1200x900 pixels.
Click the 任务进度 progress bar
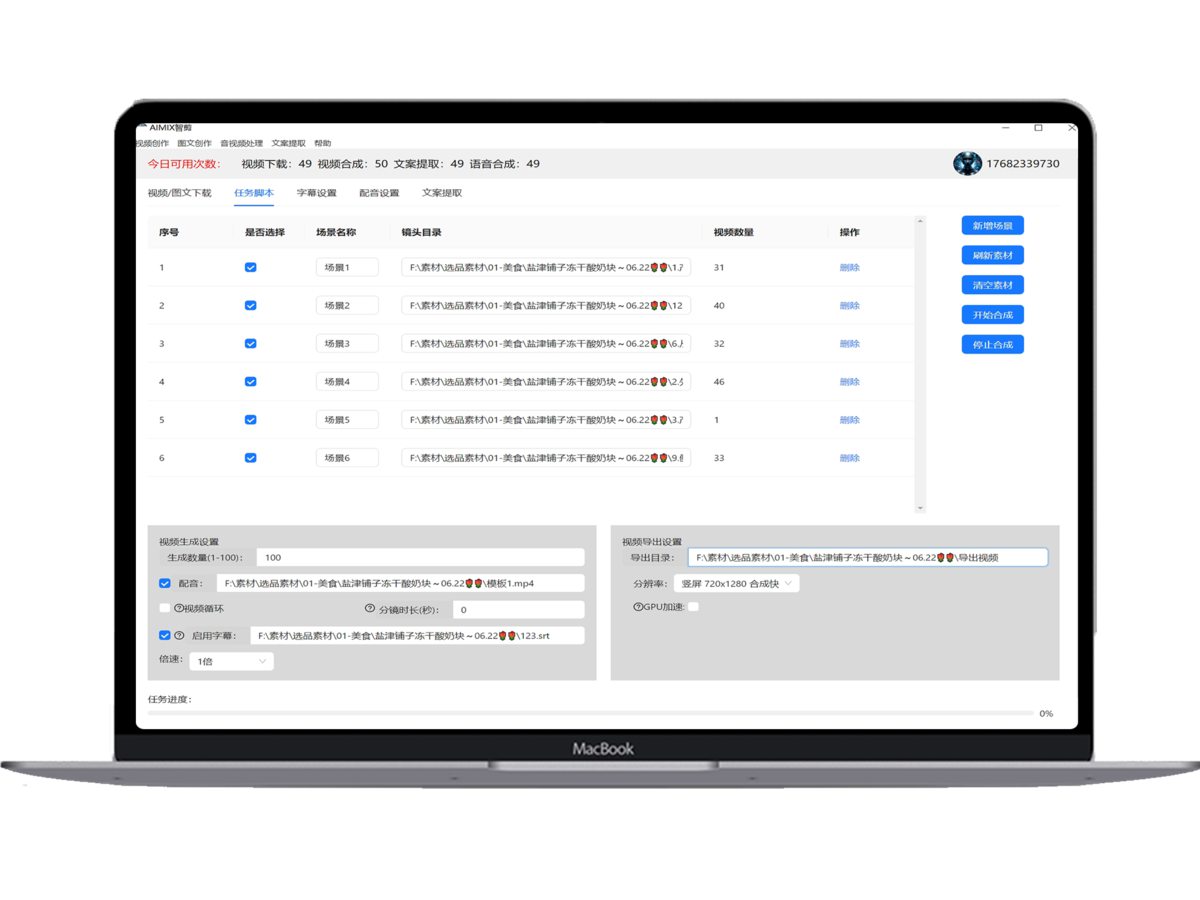590,713
